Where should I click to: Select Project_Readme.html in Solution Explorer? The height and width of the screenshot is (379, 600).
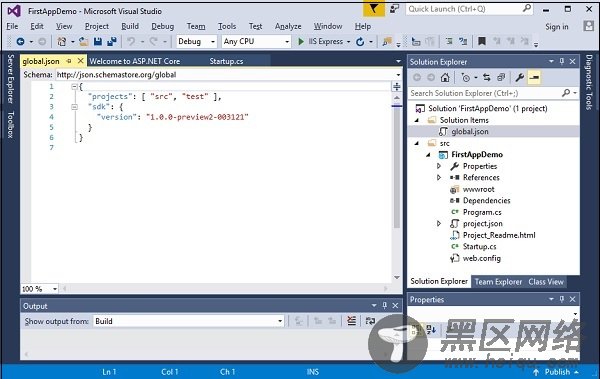click(x=499, y=235)
